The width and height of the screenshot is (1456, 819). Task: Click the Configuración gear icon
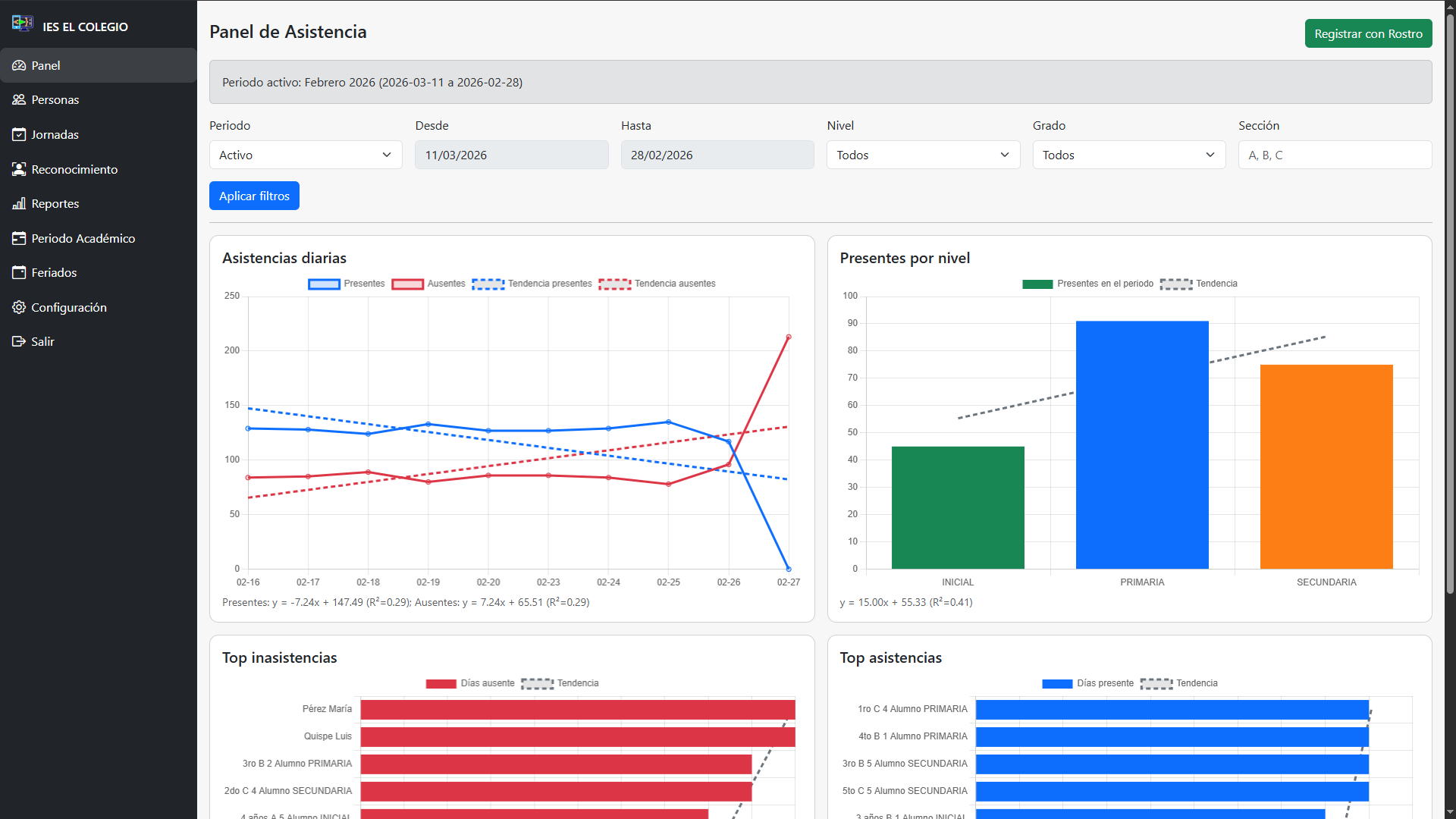pos(19,308)
